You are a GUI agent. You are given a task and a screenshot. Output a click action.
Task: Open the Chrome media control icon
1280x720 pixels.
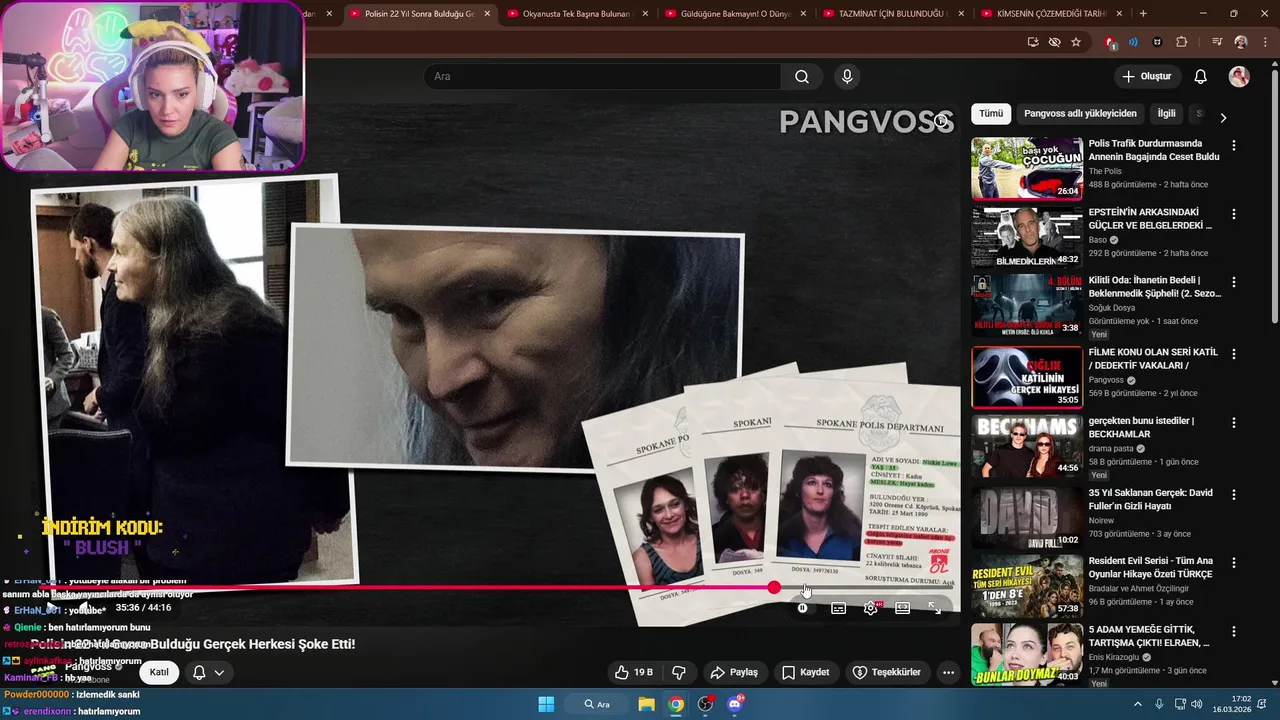point(1217,42)
